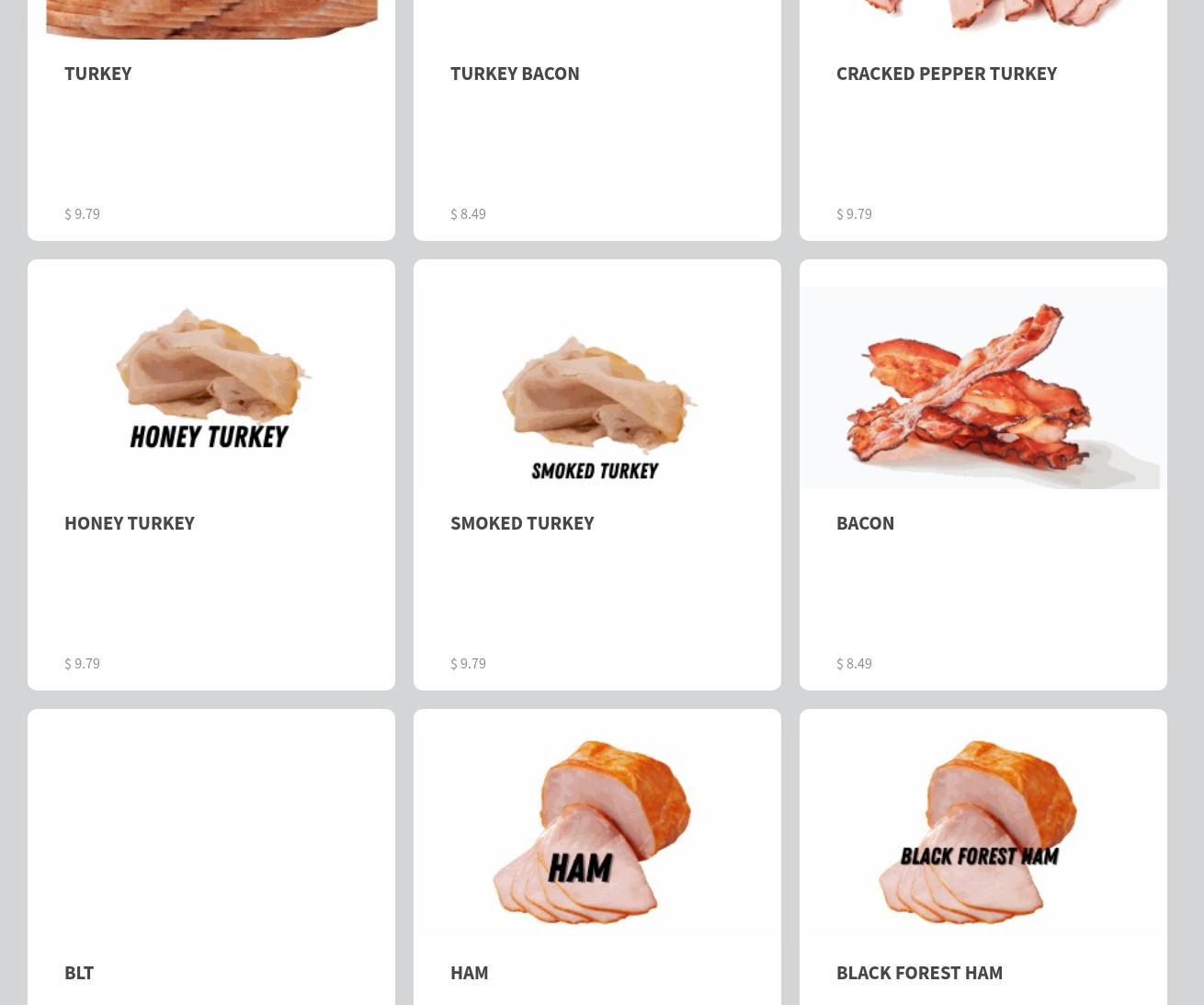This screenshot has width=1204, height=1005.
Task: Click Smoked Turkey $9.79 price
Action: point(469,663)
